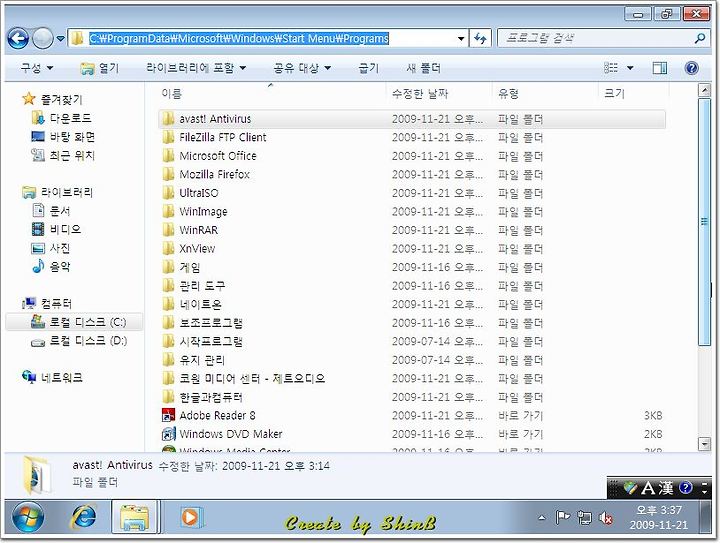
Task: Select the FileZilla FTP Client folder icon
Action: coord(168,137)
